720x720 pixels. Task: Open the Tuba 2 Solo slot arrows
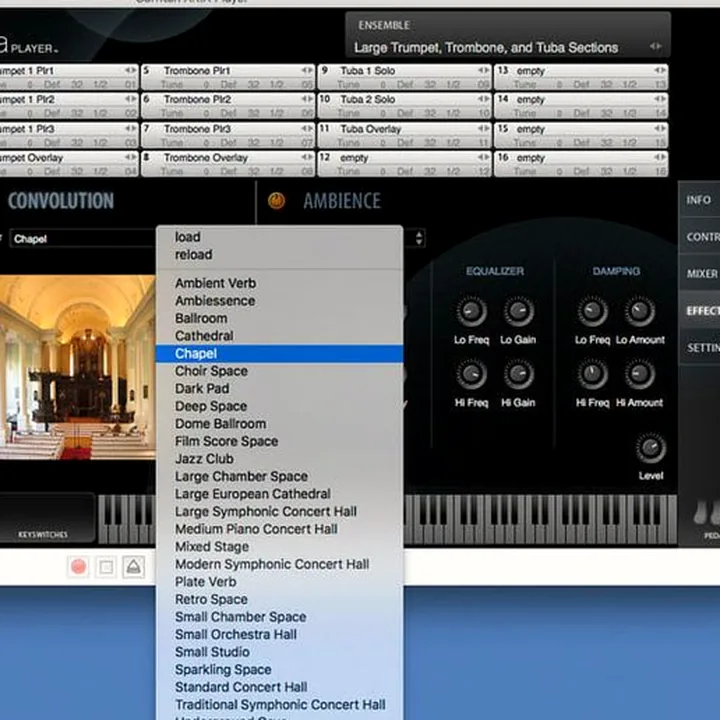(x=484, y=99)
